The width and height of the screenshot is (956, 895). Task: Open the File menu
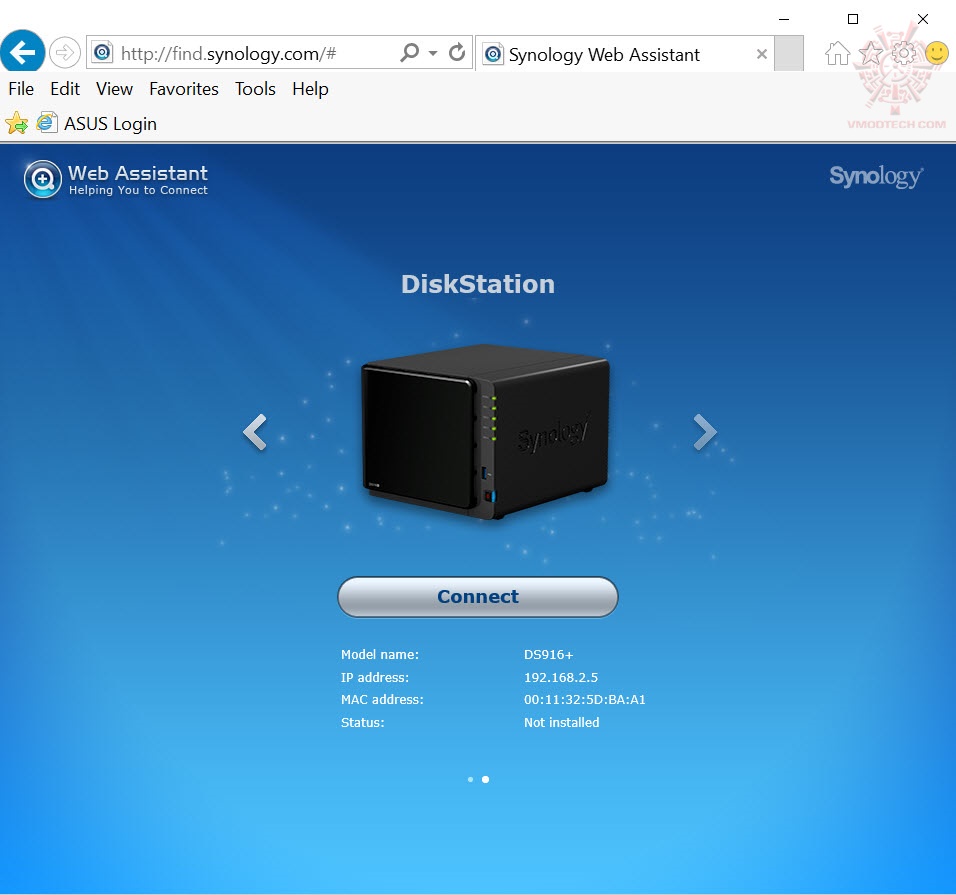pyautogui.click(x=21, y=89)
